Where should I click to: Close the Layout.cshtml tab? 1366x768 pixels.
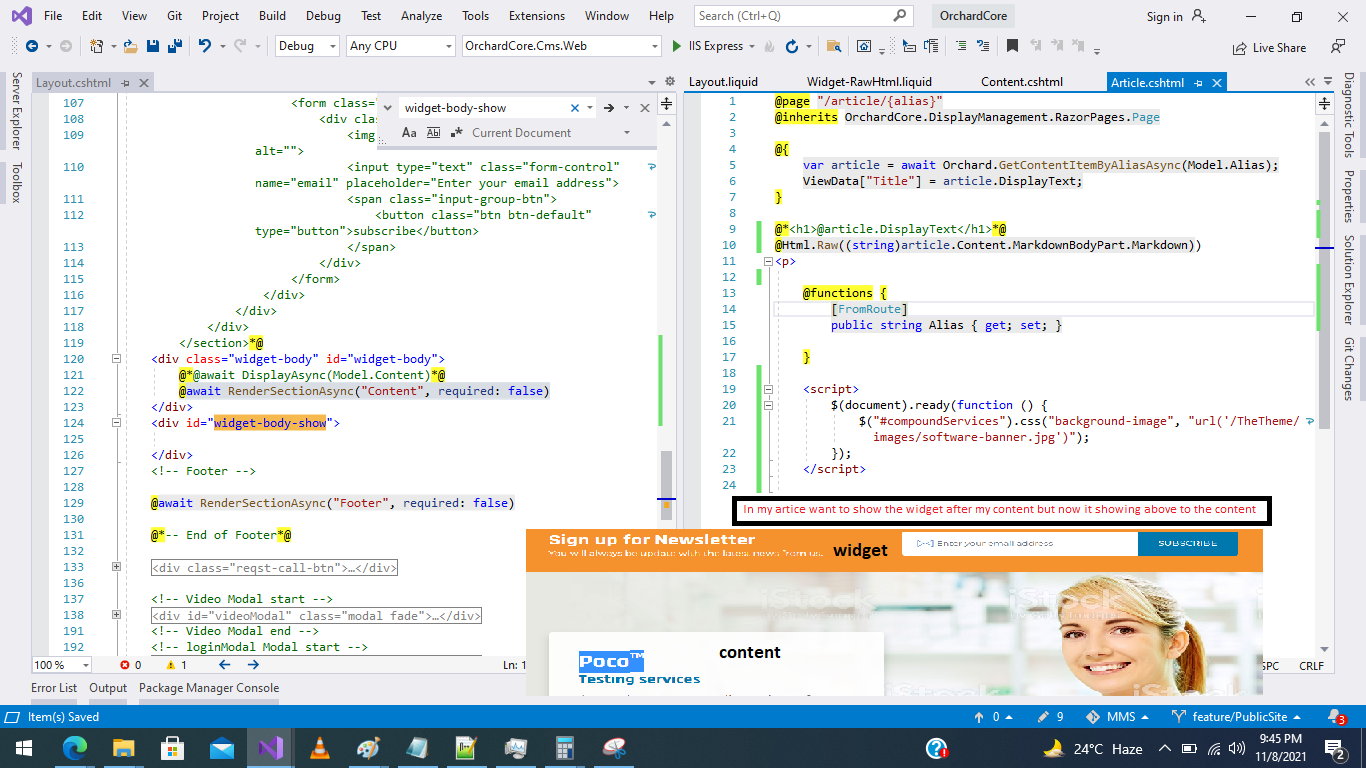pyautogui.click(x=144, y=83)
